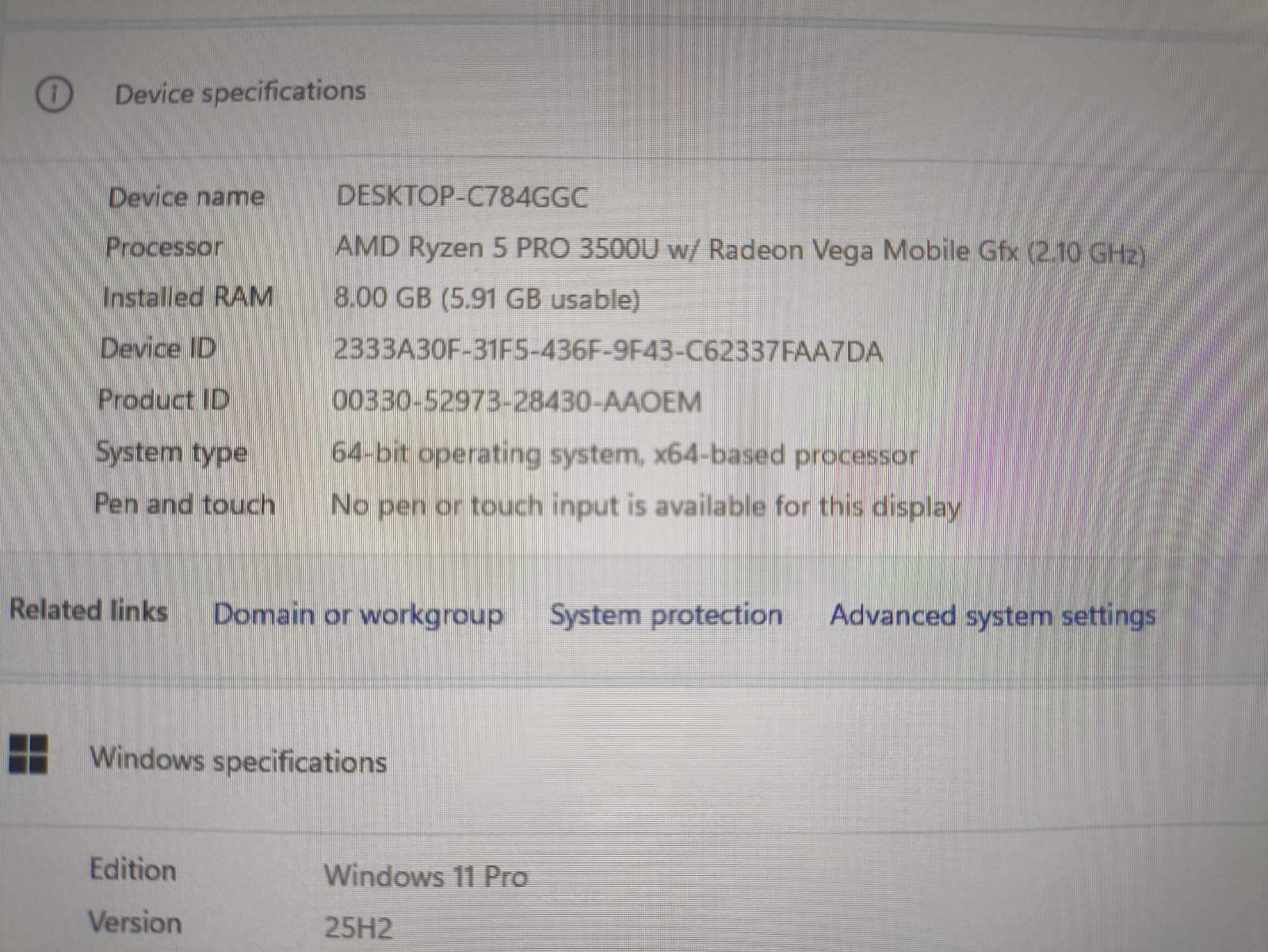This screenshot has height=952, width=1268.
Task: Collapse the Device specifications section header
Action: point(240,91)
